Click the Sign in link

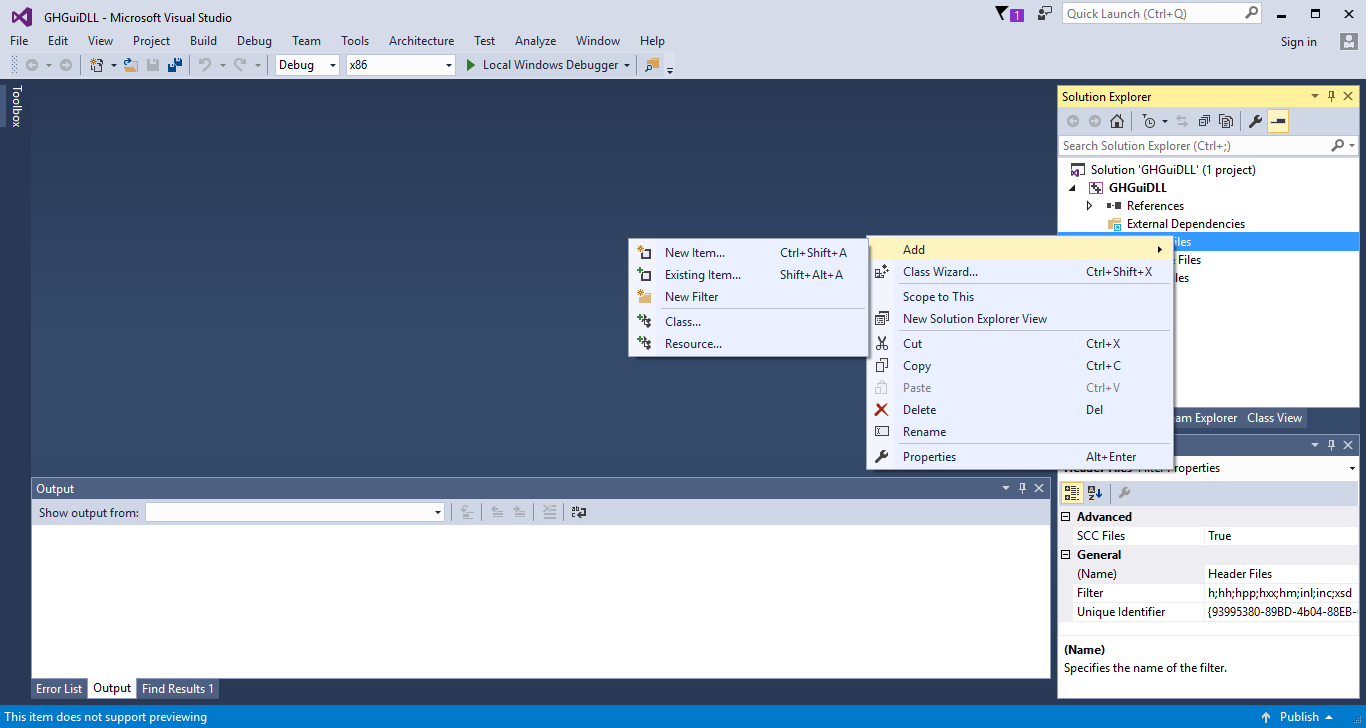coord(1298,42)
